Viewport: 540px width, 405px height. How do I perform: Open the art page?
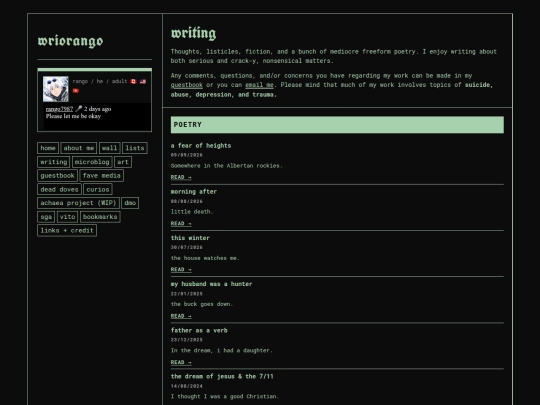tap(123, 162)
